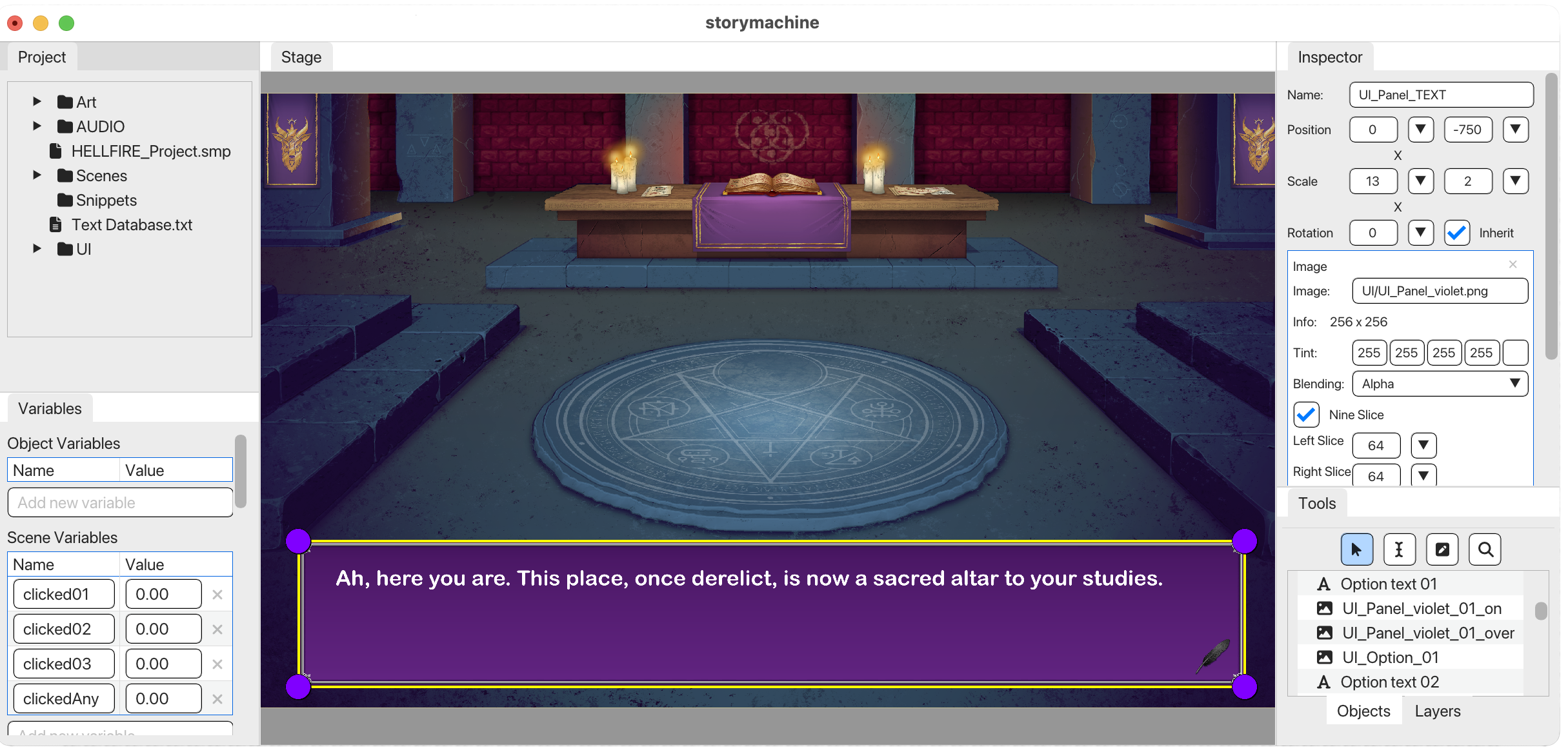Click the Stage tab
The width and height of the screenshot is (1568, 752).
click(x=300, y=57)
